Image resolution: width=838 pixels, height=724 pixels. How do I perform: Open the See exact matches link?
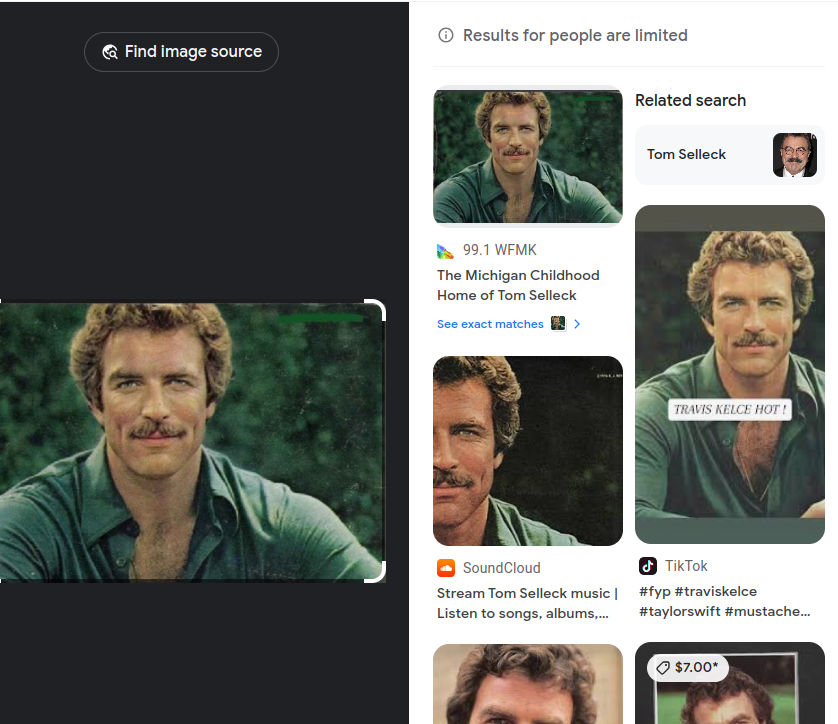490,324
